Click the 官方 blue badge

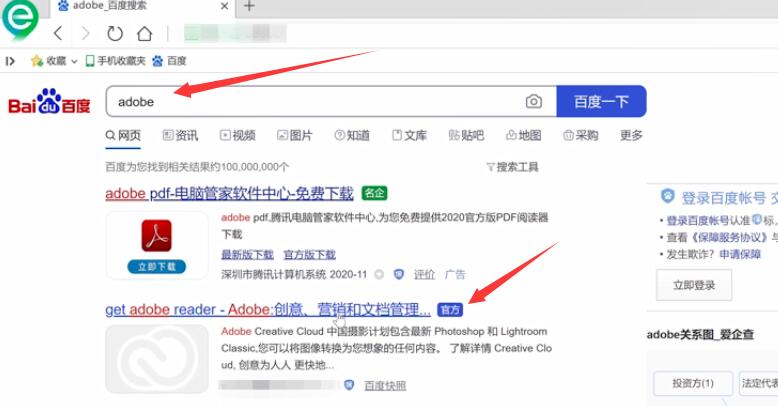click(x=450, y=310)
